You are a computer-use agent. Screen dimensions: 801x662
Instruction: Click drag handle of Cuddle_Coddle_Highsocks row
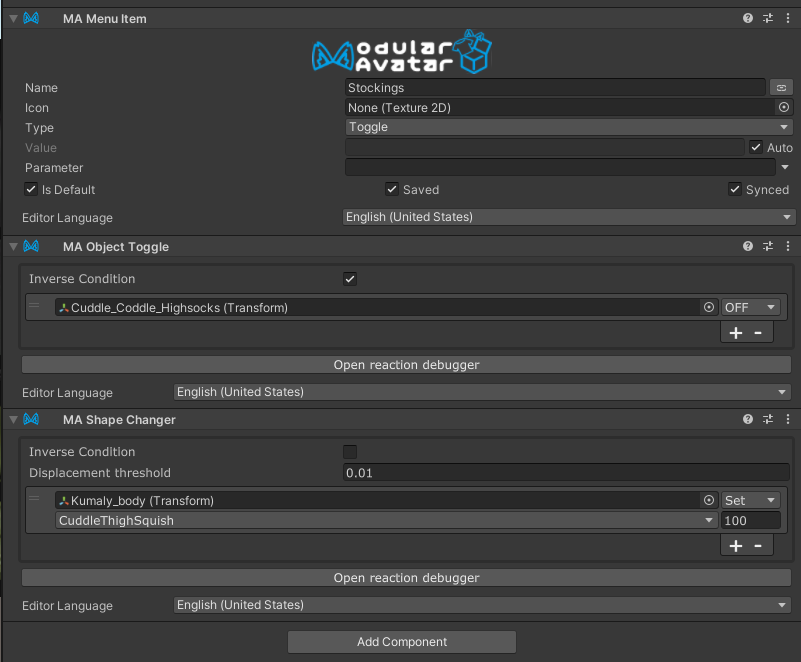tap(34, 305)
